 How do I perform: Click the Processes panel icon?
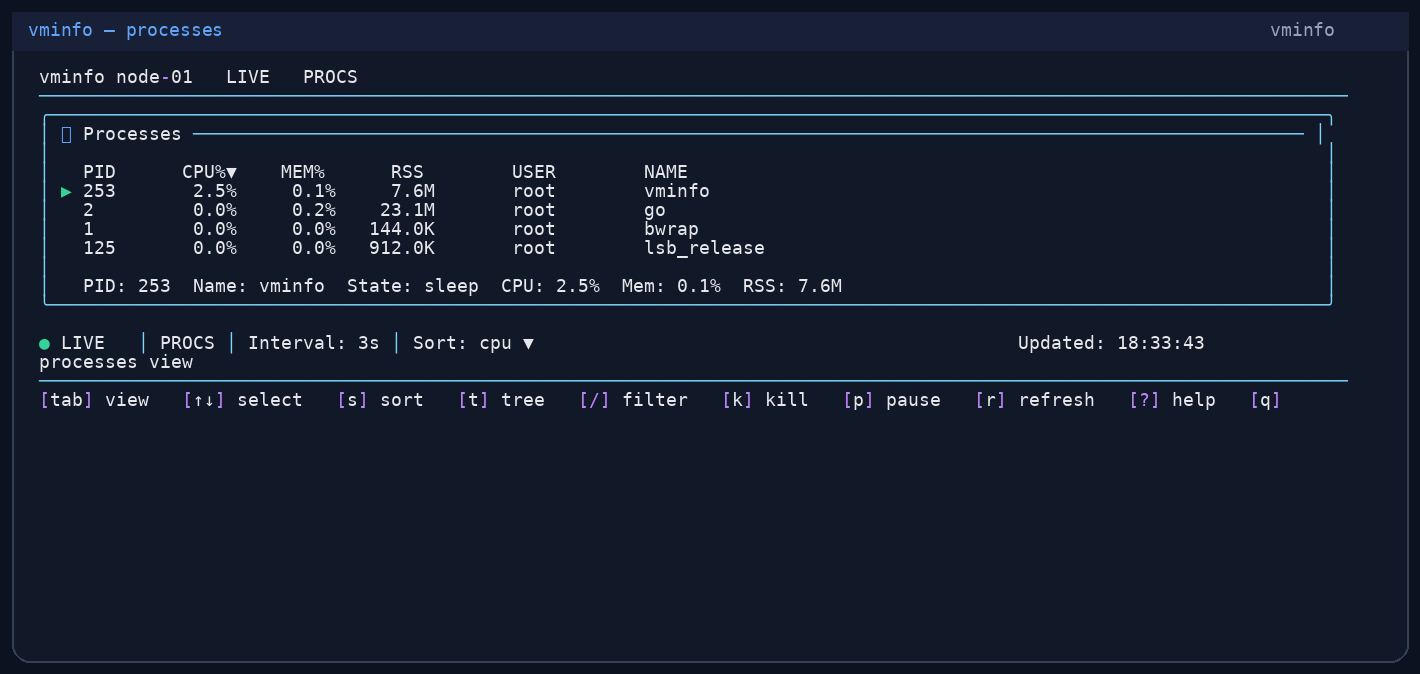coord(67,134)
